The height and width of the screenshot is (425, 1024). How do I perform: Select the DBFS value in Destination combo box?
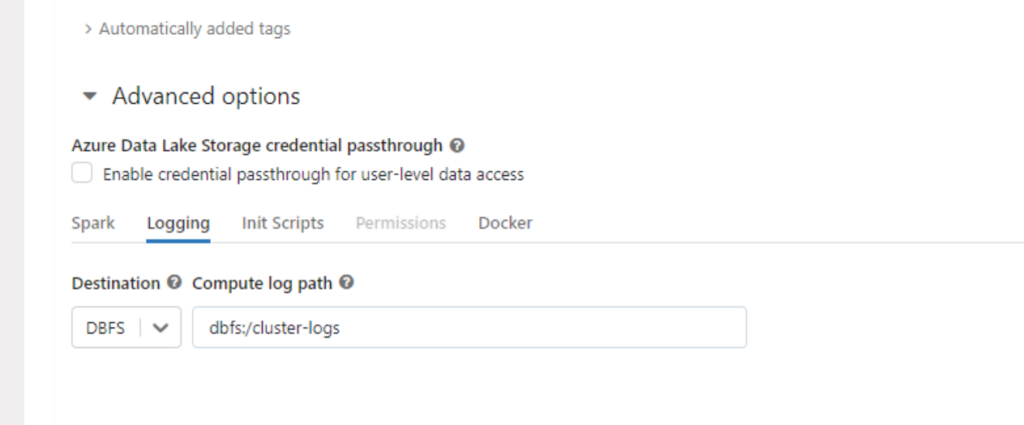[105, 328]
